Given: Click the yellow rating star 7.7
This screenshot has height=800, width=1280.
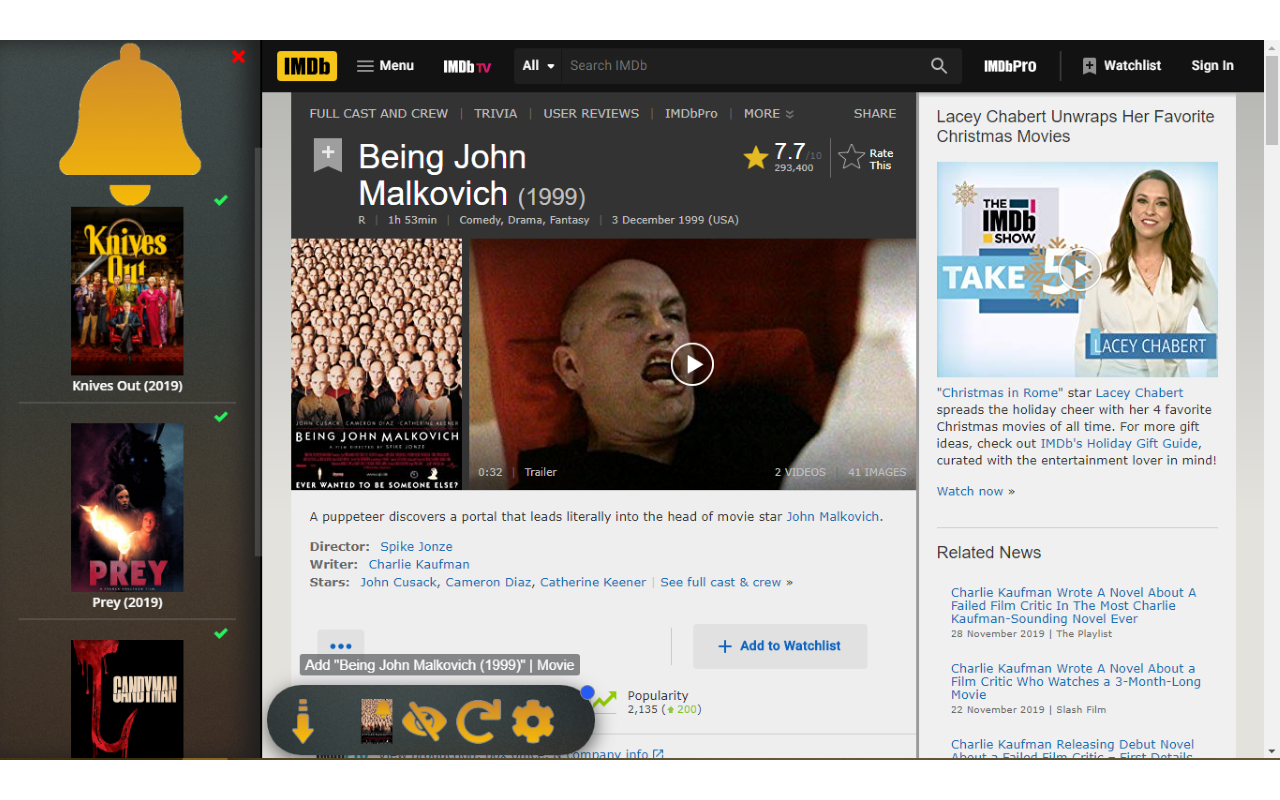Looking at the screenshot, I should point(756,157).
